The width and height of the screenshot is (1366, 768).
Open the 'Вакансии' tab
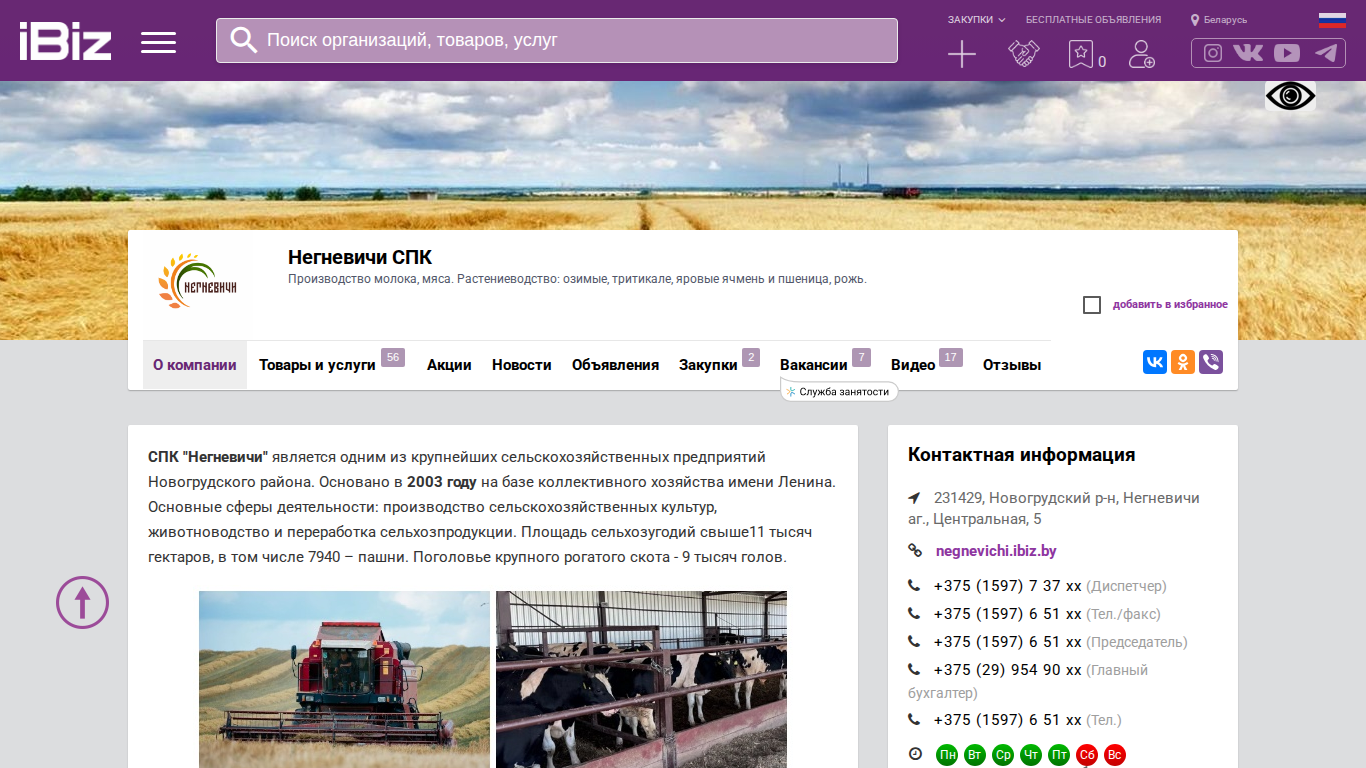coord(814,365)
